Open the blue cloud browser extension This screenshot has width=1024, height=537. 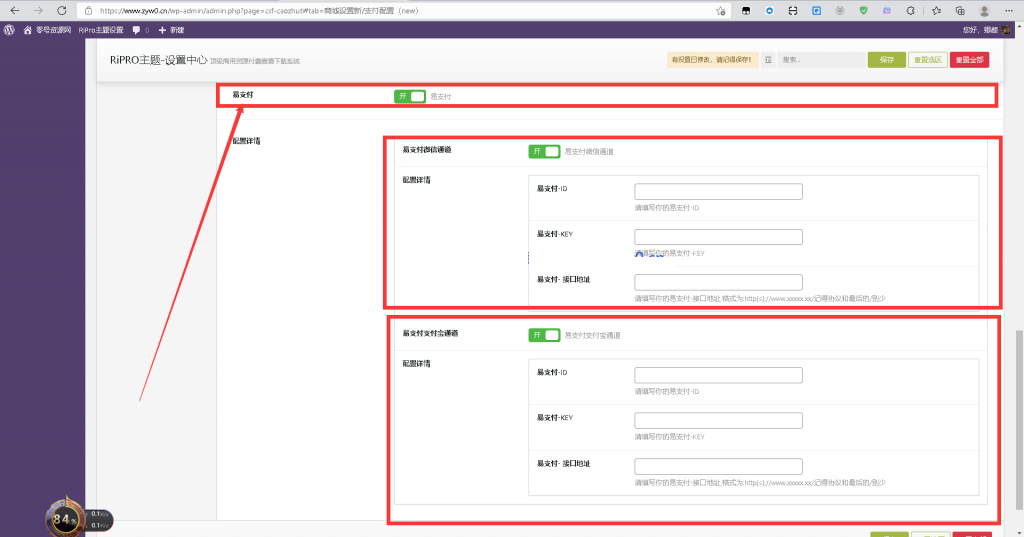(769, 10)
